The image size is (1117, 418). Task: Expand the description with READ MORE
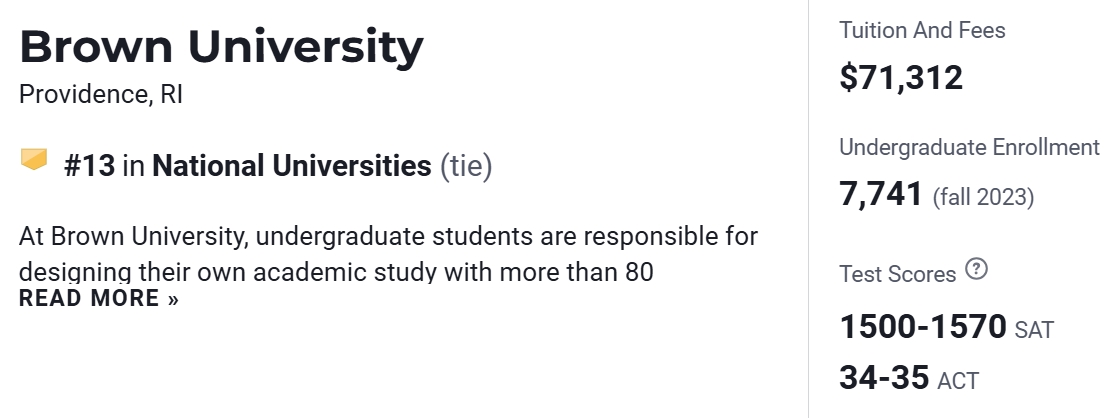88,298
